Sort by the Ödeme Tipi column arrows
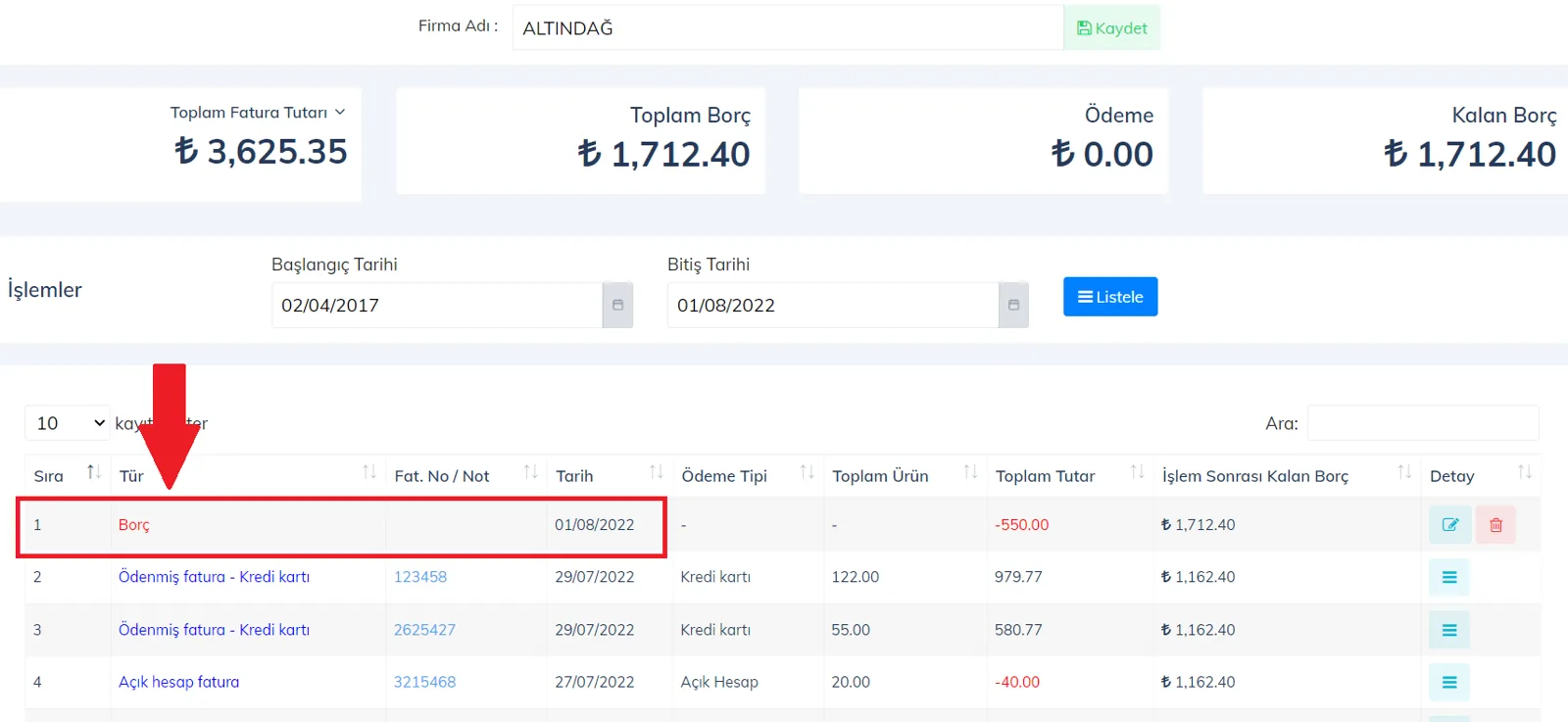The width and height of the screenshot is (1568, 722). pos(807,472)
